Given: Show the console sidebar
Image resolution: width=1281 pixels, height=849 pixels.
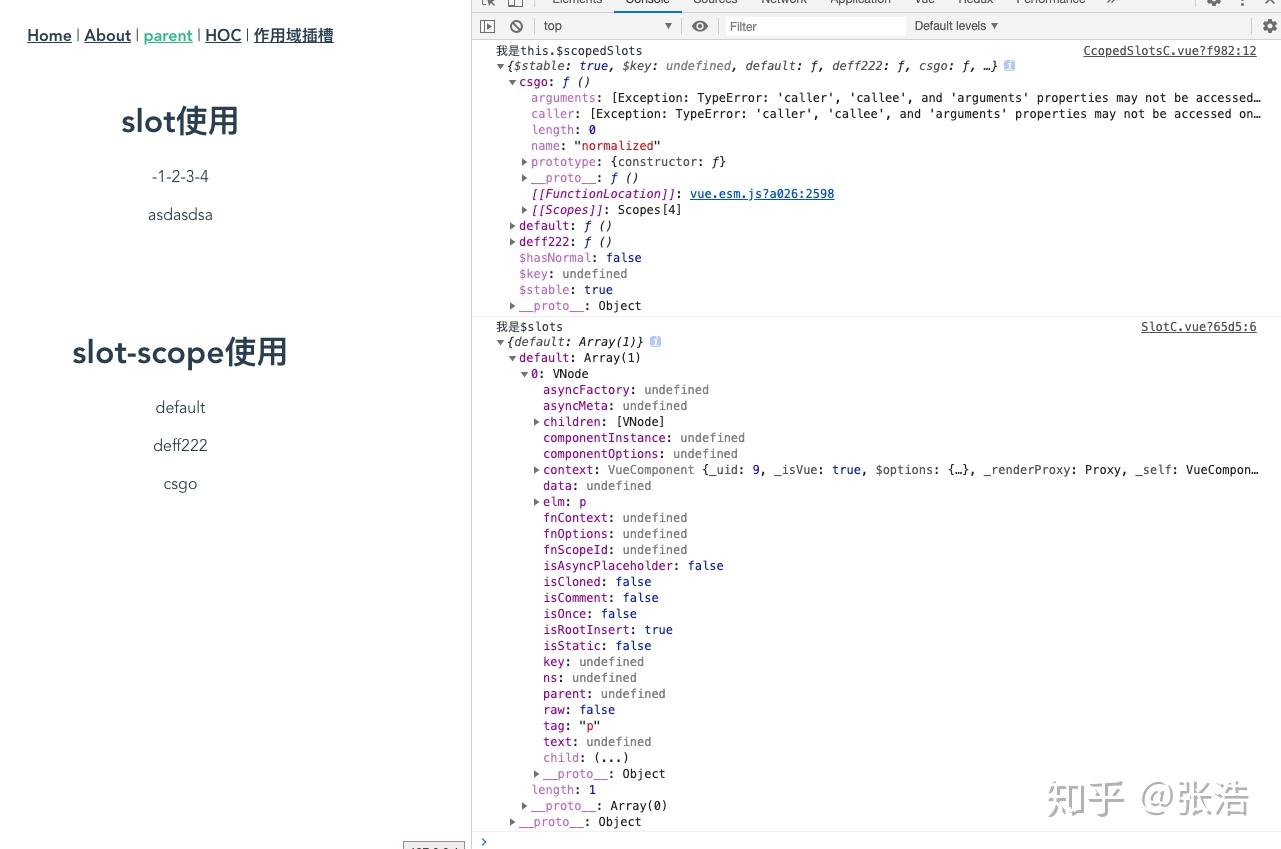Looking at the screenshot, I should [x=488, y=26].
